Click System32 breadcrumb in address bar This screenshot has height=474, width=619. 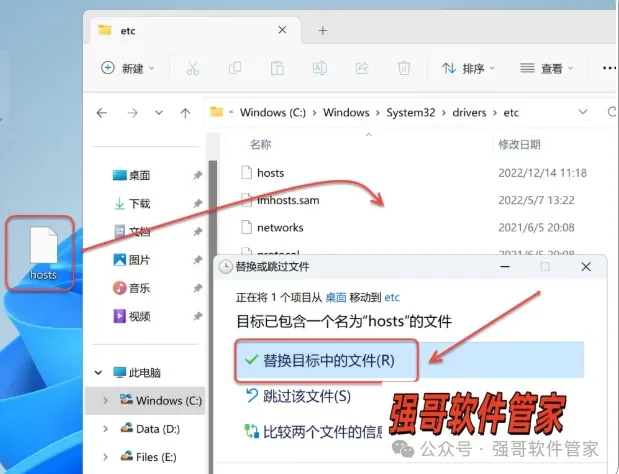411,112
